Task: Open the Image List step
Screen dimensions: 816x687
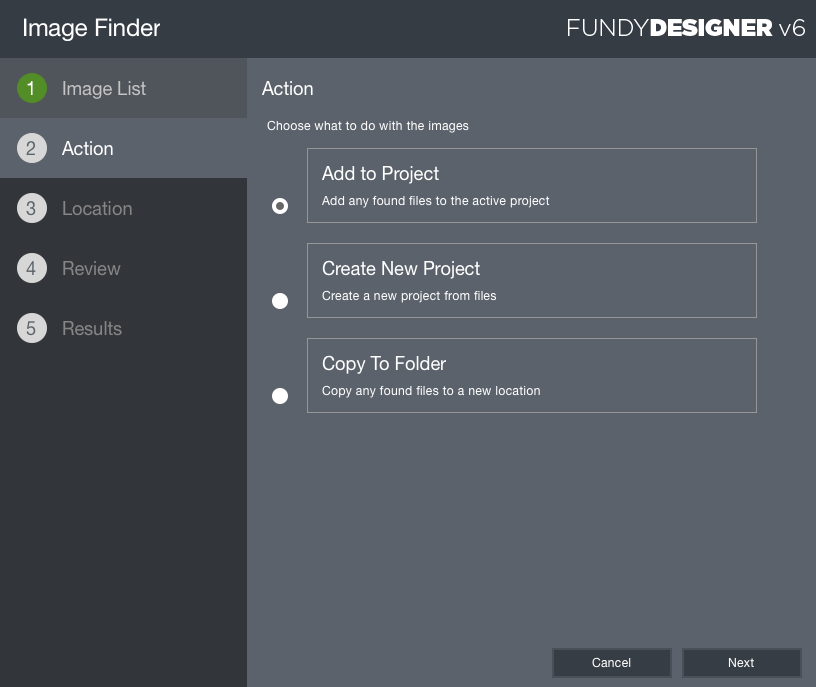Action: (104, 88)
